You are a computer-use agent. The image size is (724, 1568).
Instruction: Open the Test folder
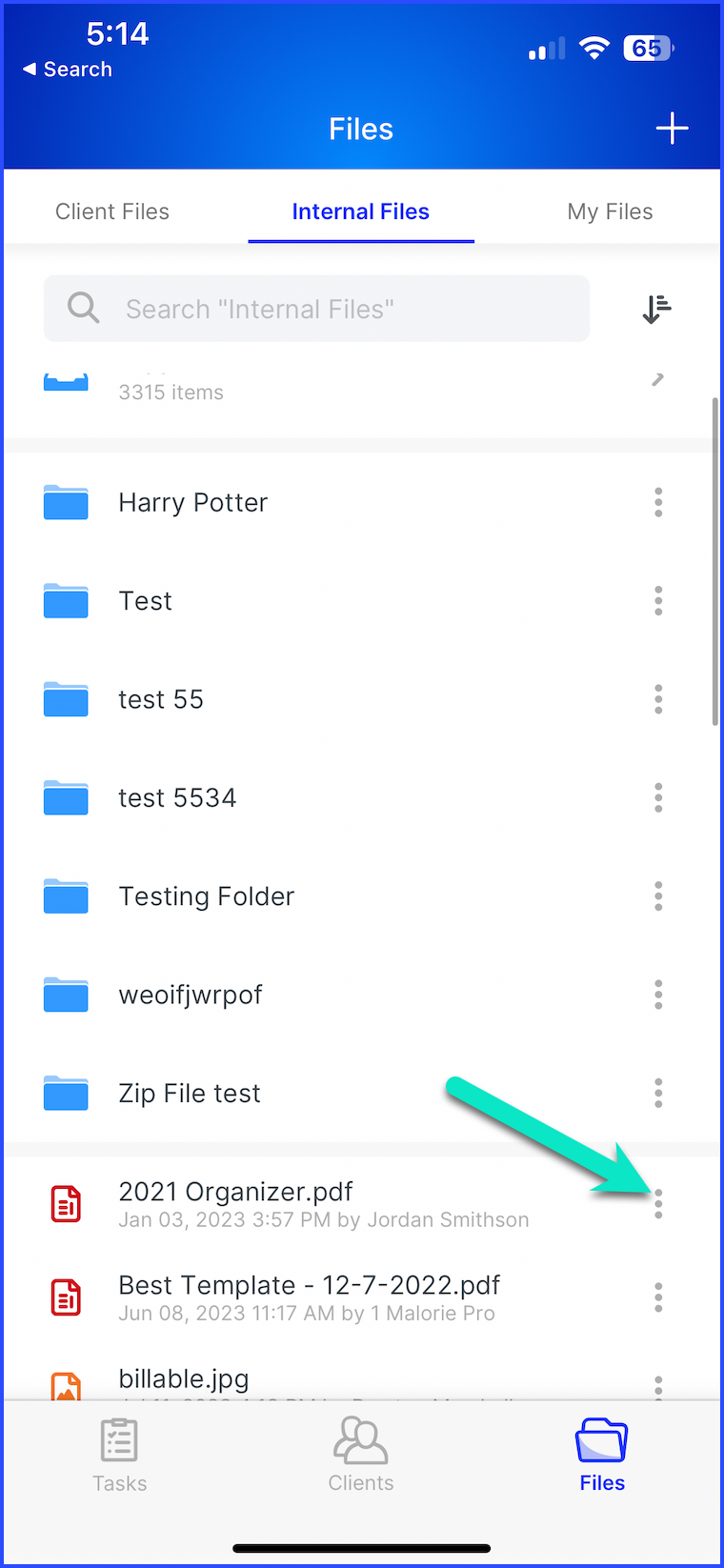click(x=146, y=601)
